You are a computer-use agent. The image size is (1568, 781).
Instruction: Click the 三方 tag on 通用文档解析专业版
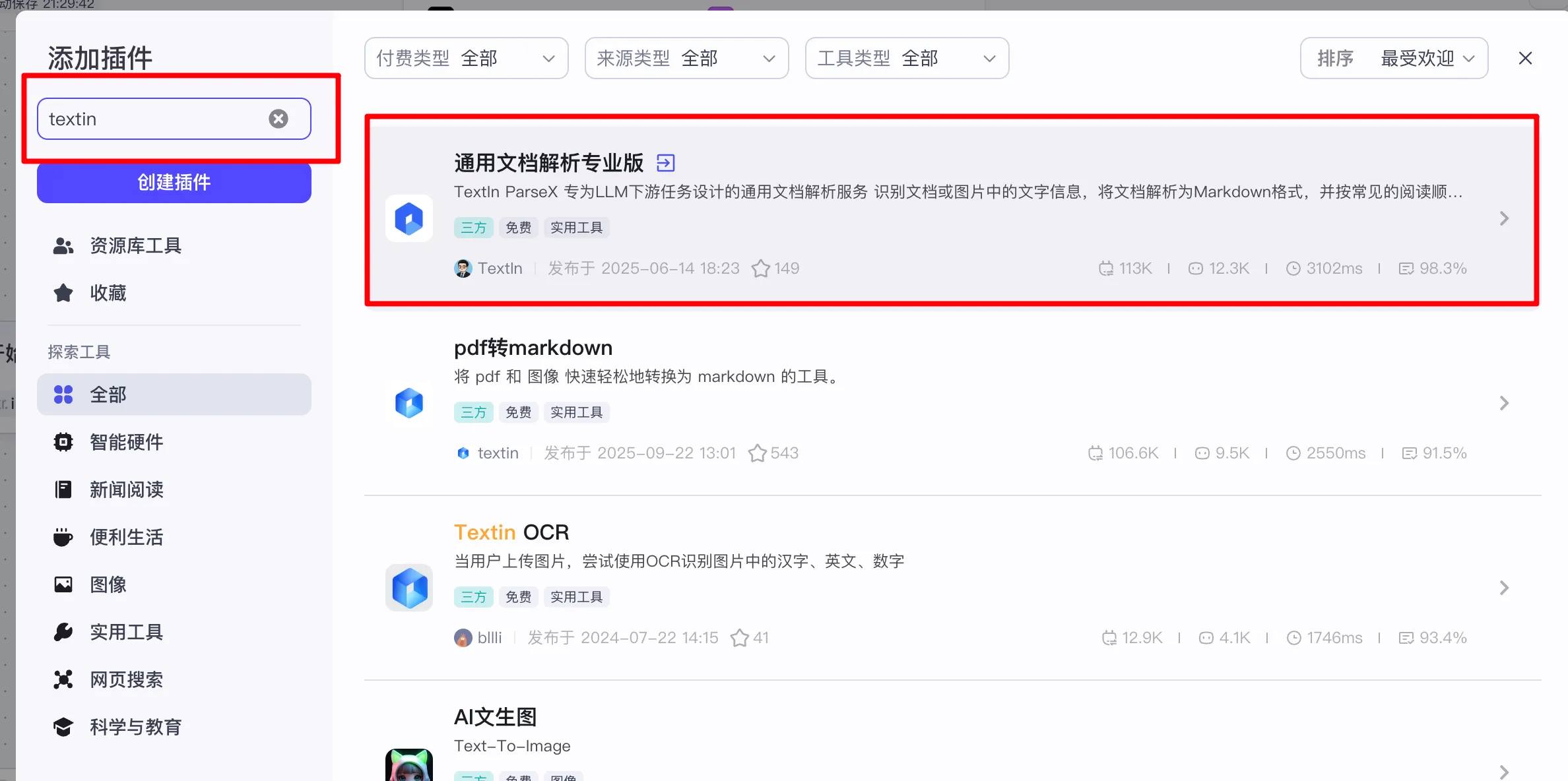(473, 228)
